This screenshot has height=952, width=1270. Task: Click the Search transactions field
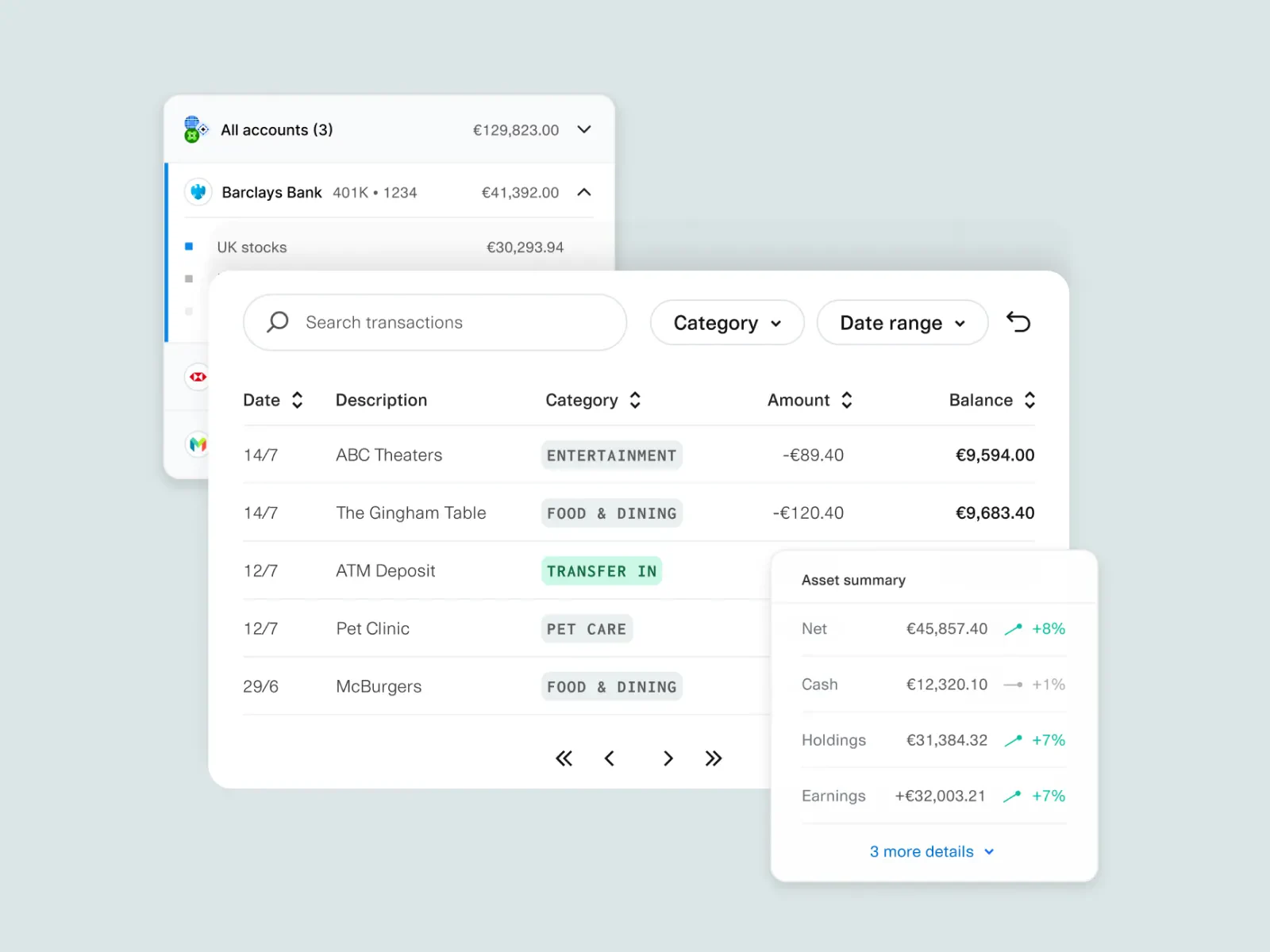(435, 322)
